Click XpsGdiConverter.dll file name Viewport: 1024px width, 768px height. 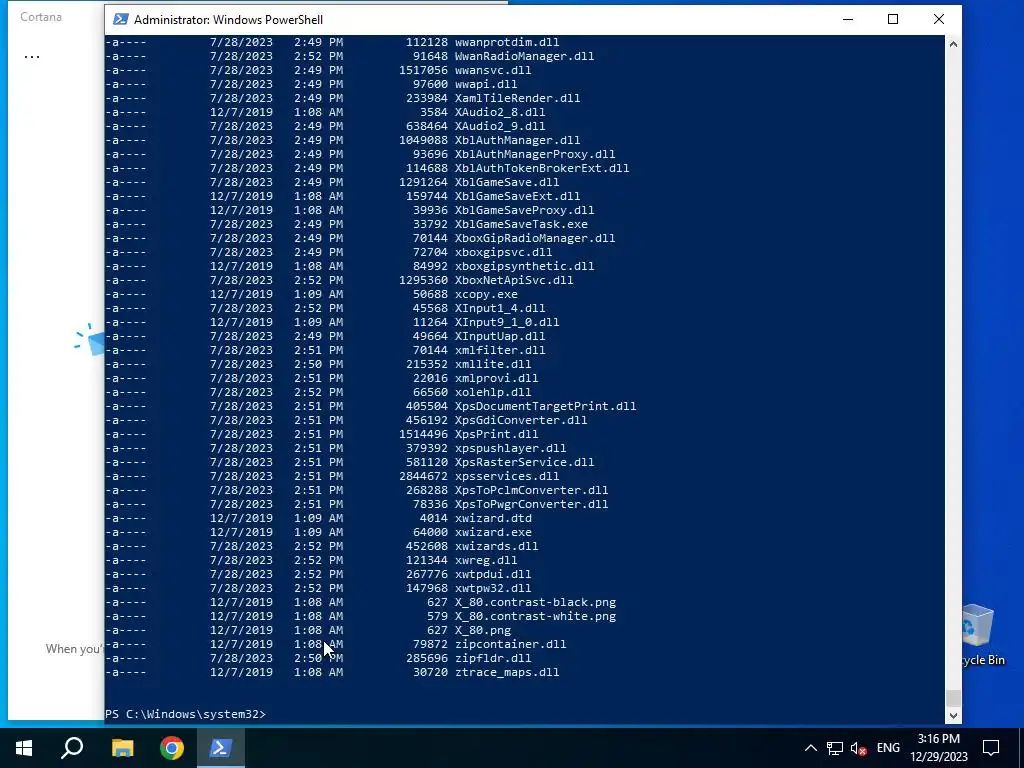(521, 421)
